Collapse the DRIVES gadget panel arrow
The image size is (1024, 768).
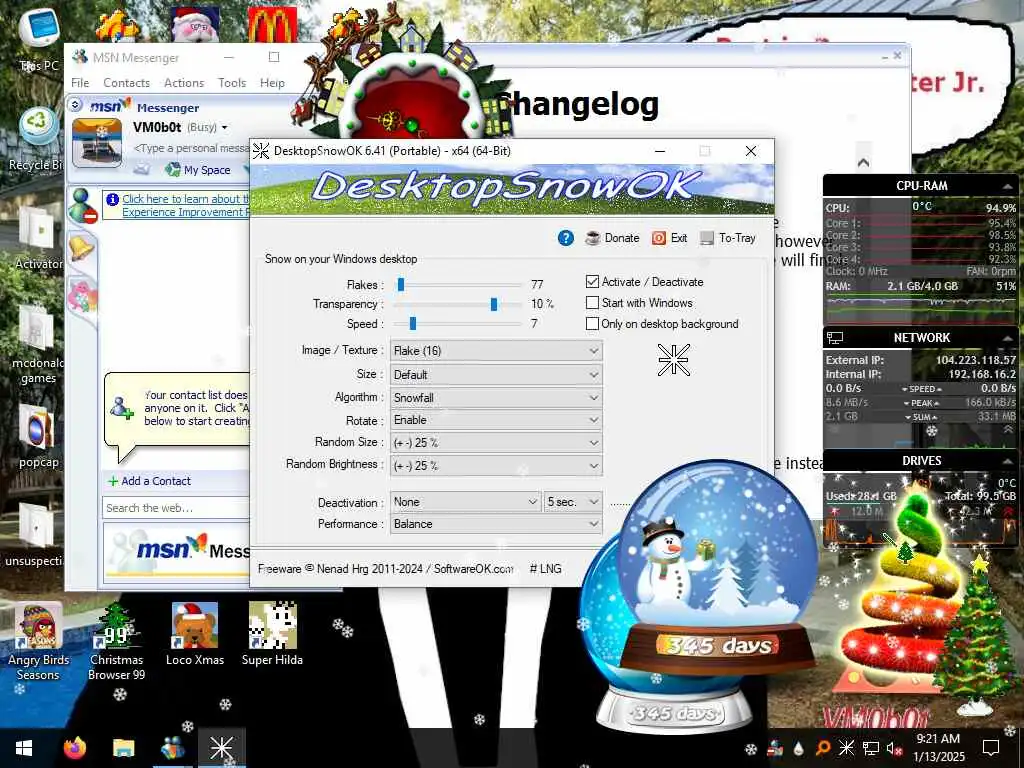point(1006,461)
